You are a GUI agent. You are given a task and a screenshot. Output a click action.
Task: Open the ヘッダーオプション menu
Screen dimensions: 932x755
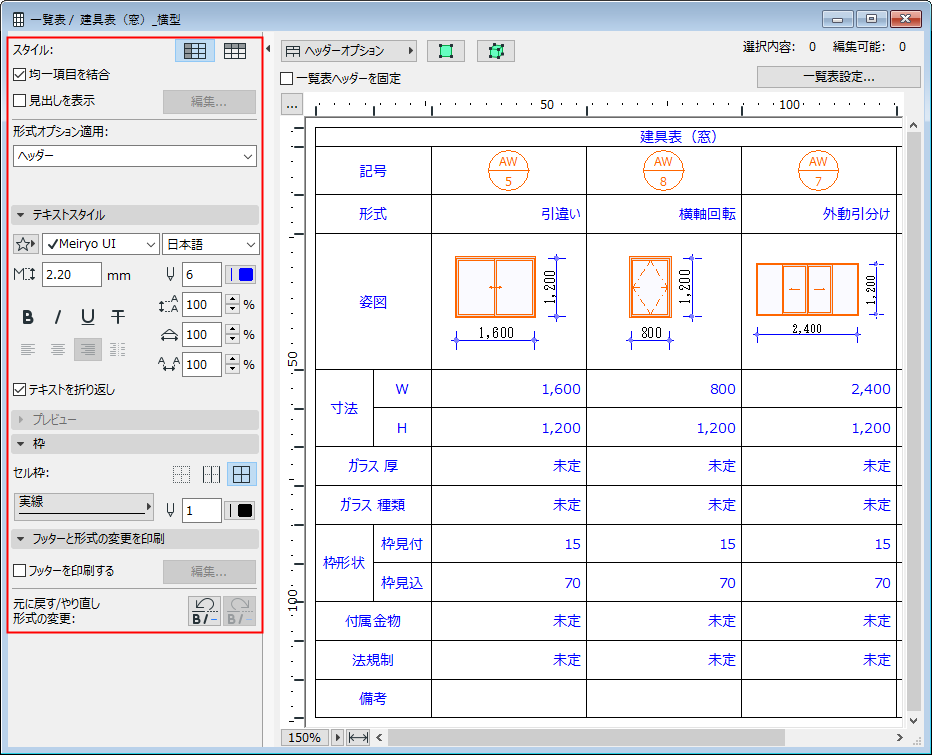[x=349, y=51]
